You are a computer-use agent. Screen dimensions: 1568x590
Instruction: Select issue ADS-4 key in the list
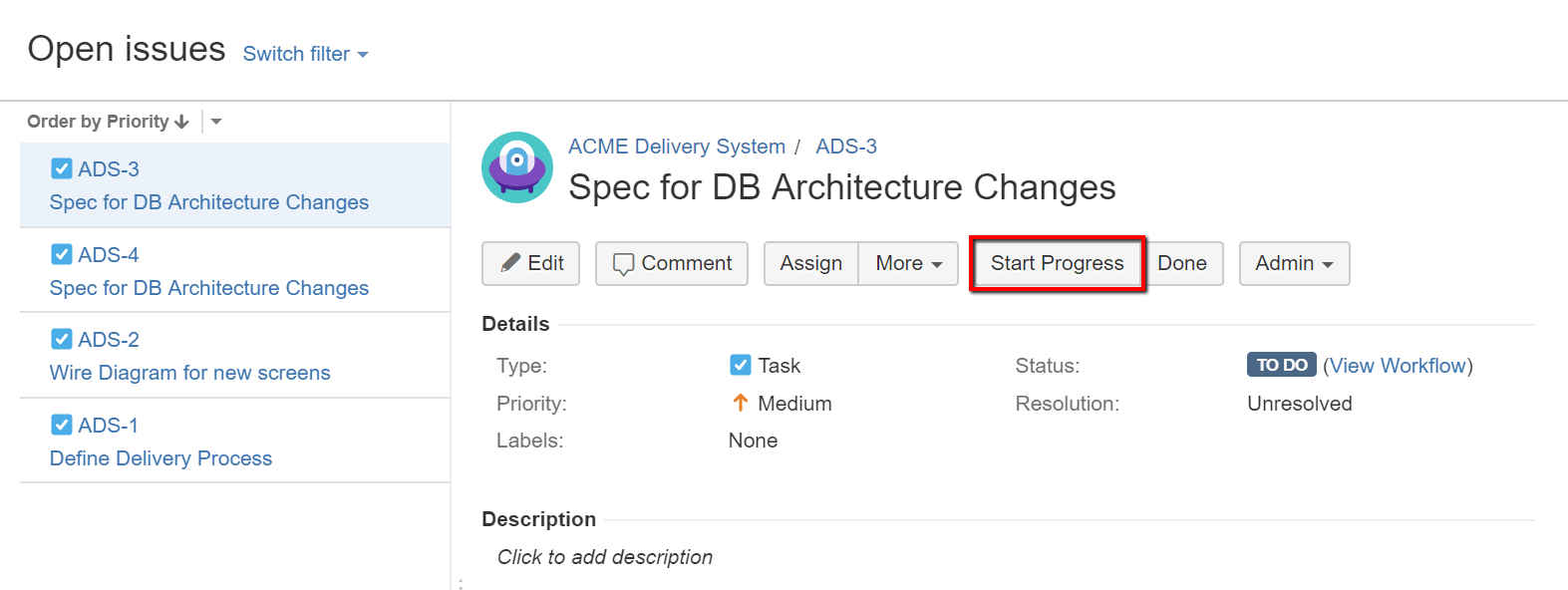[x=109, y=255]
